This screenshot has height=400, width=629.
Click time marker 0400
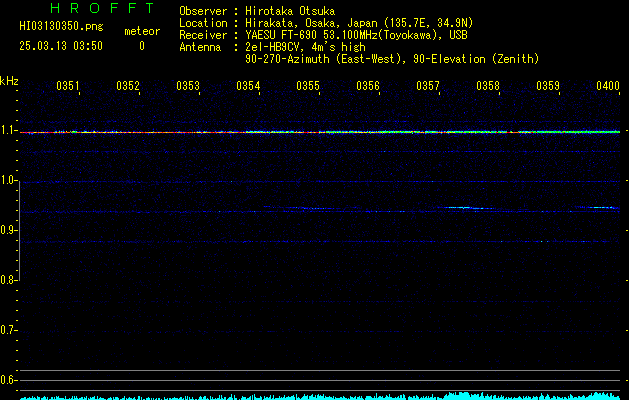point(608,85)
